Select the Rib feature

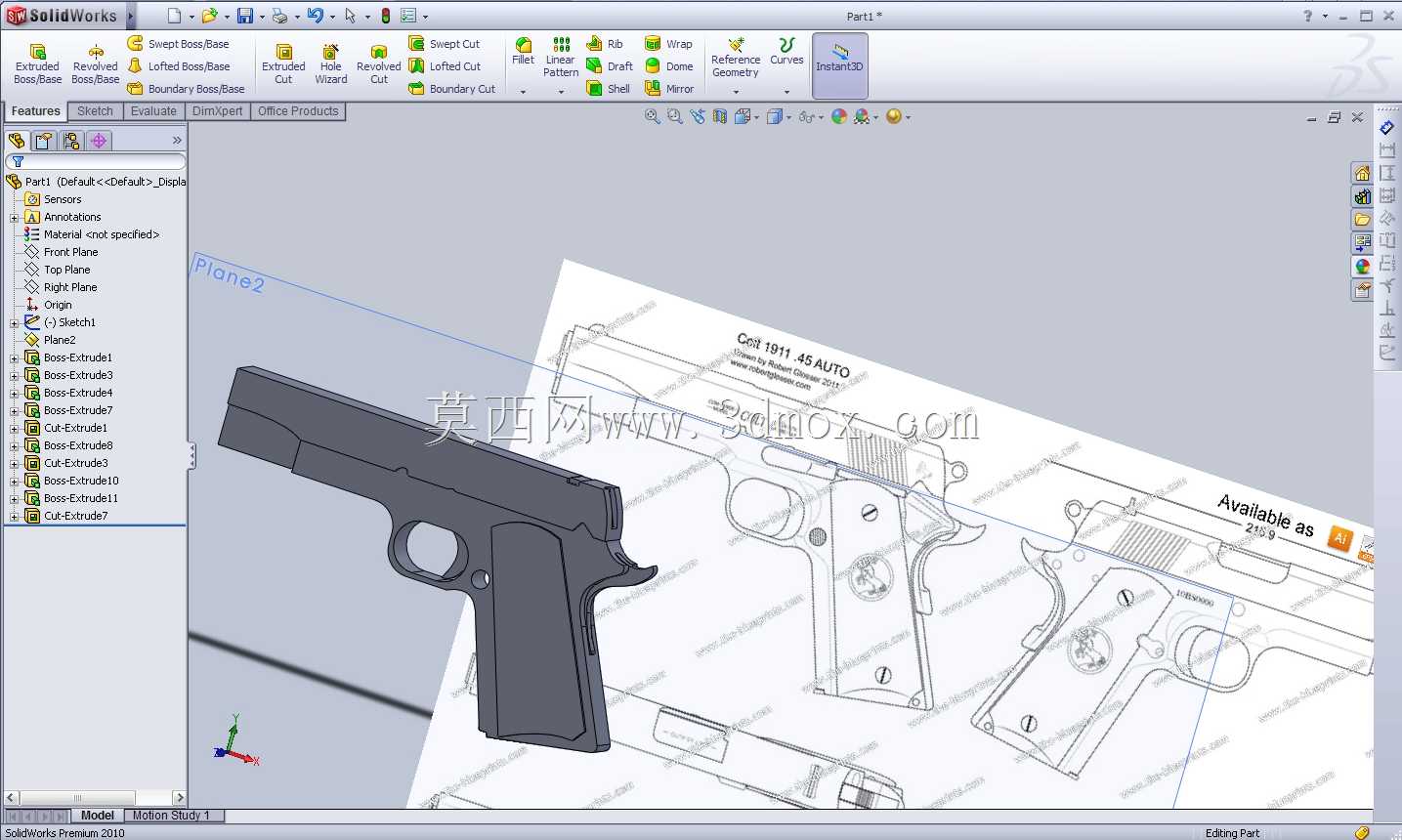coord(605,44)
